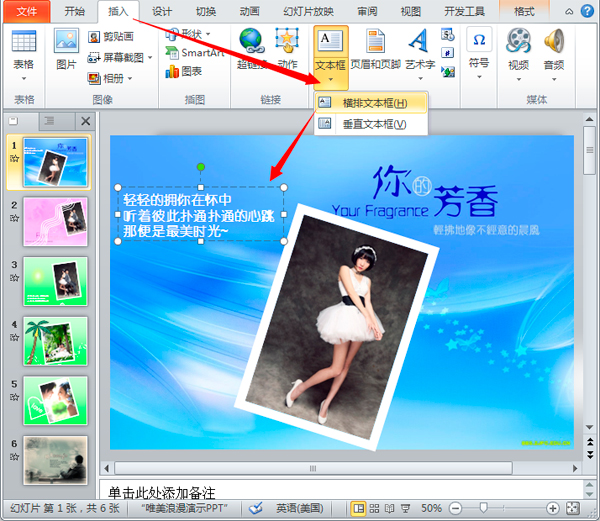Open the Format (格式) contextual tab

pos(524,11)
